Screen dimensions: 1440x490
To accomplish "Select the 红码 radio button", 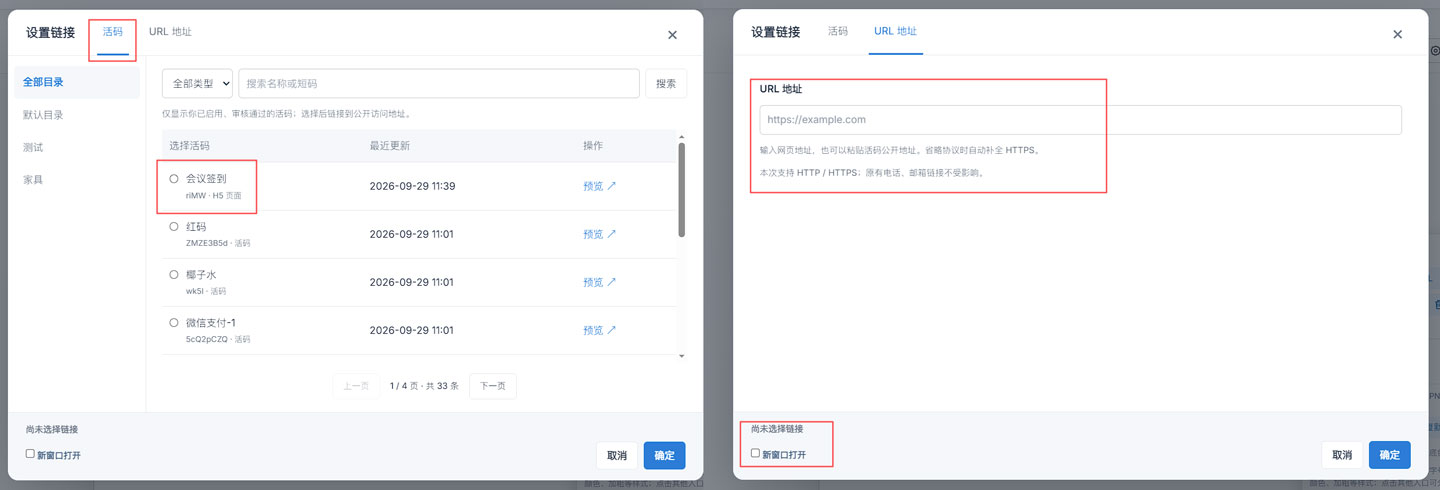I will click(x=174, y=227).
